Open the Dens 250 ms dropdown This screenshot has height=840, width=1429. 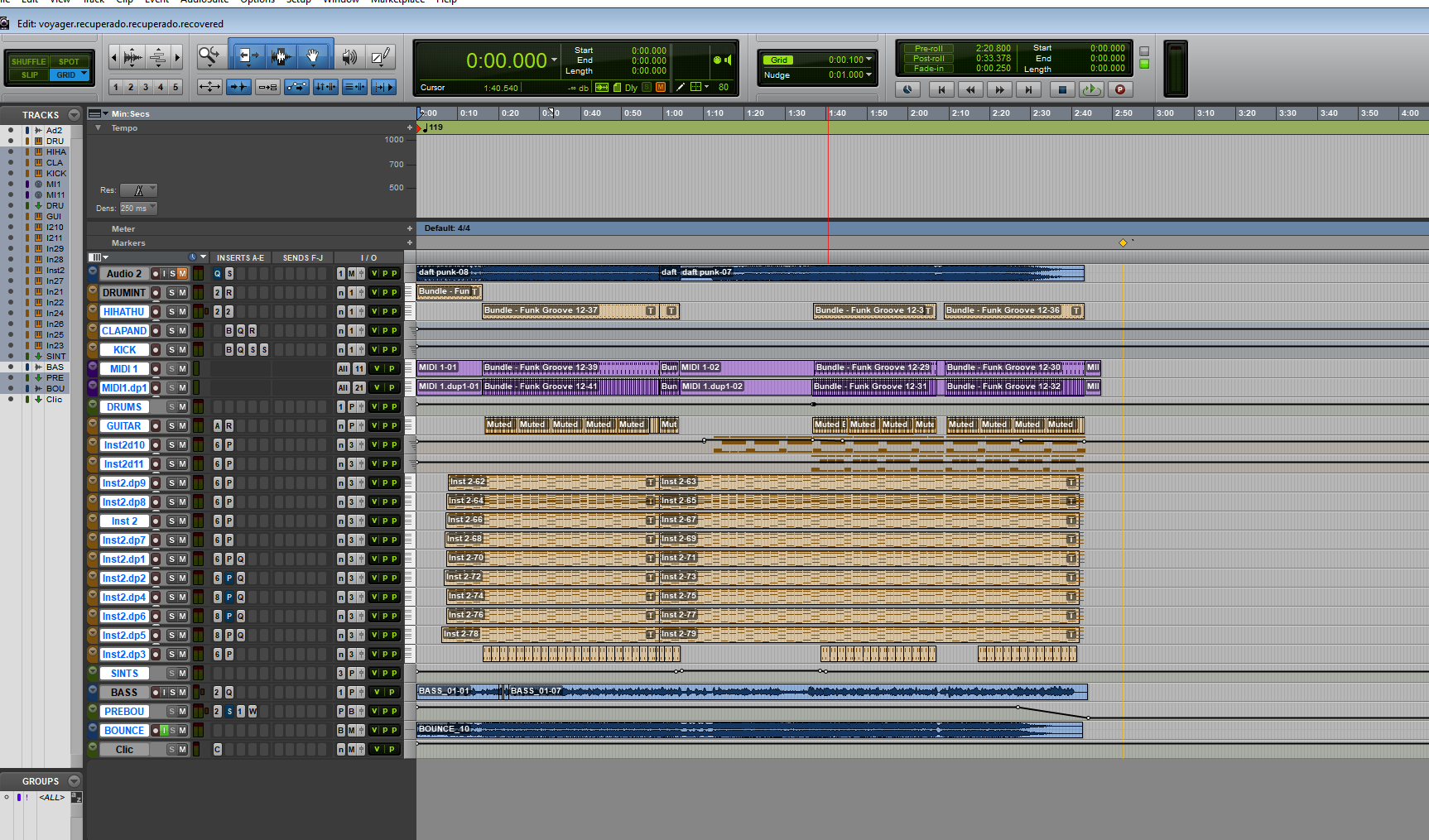[138, 209]
